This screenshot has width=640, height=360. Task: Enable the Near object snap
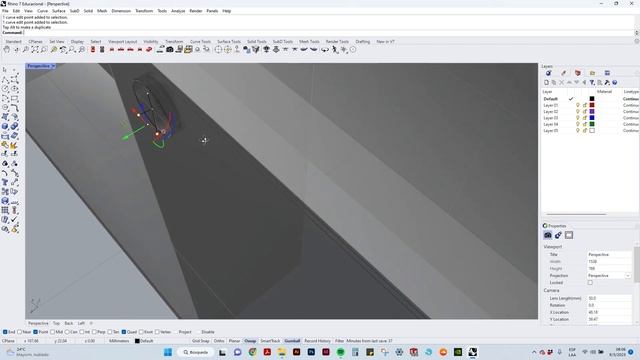[x=20, y=332]
